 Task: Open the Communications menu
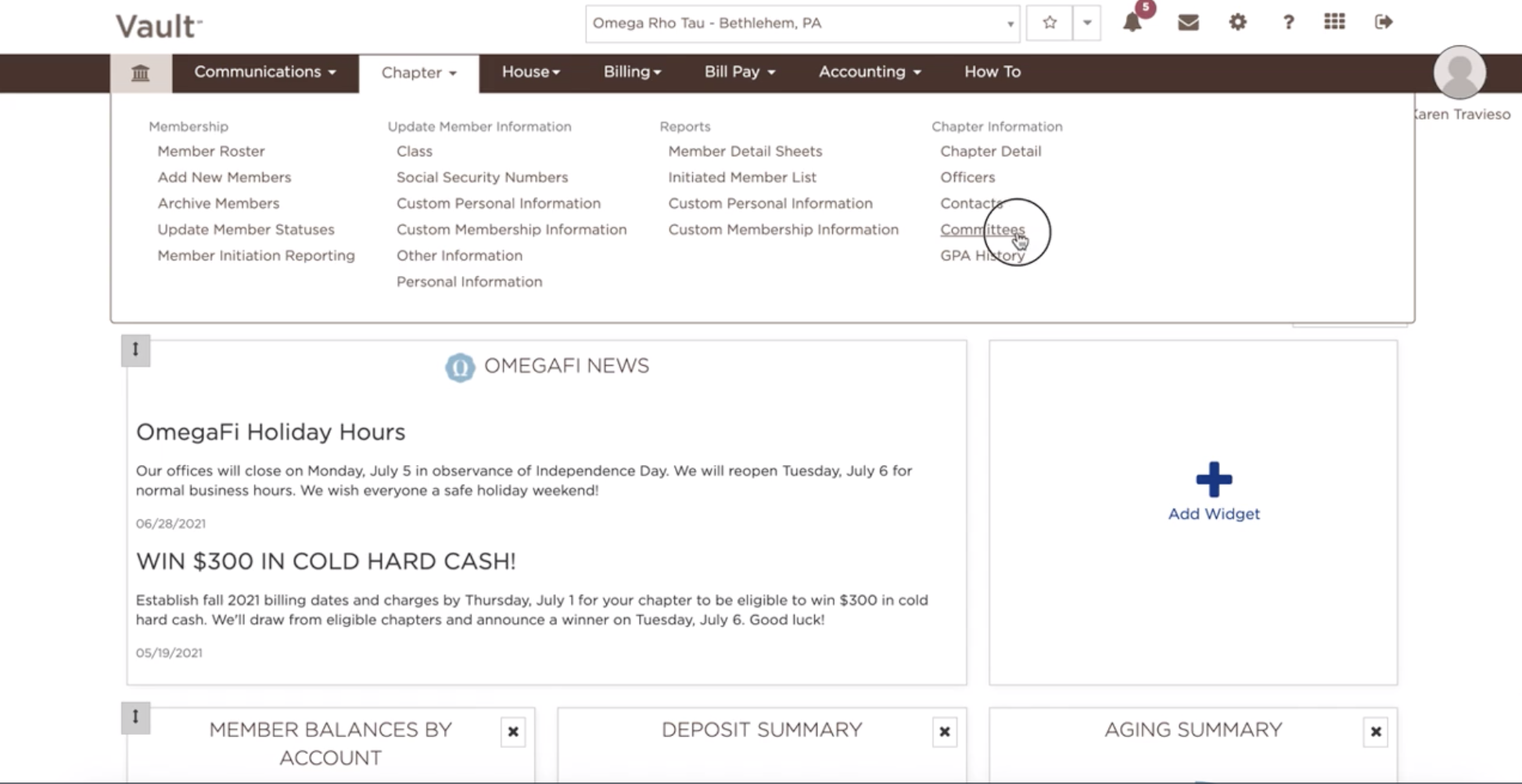tap(265, 72)
